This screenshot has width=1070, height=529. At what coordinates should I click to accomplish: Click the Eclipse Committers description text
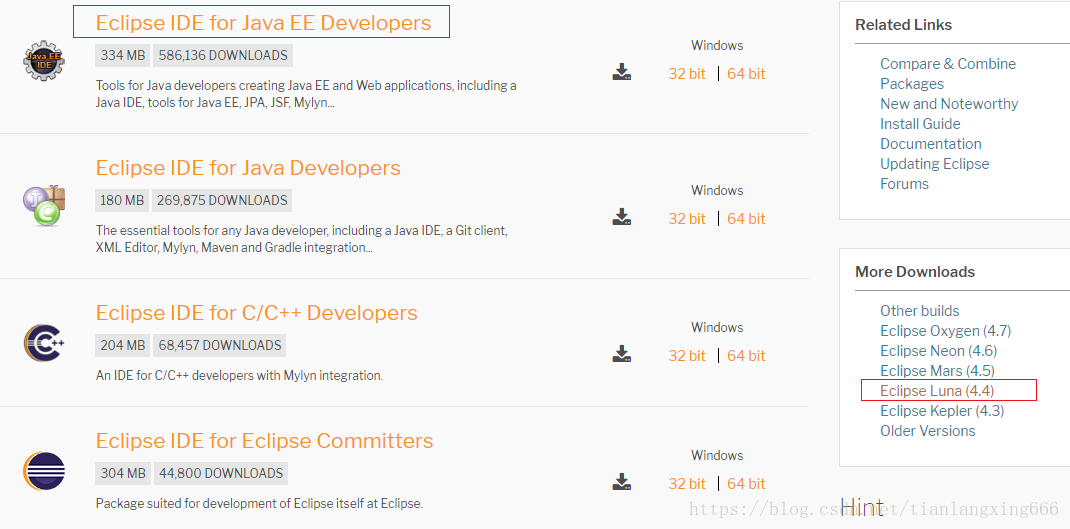(x=259, y=504)
